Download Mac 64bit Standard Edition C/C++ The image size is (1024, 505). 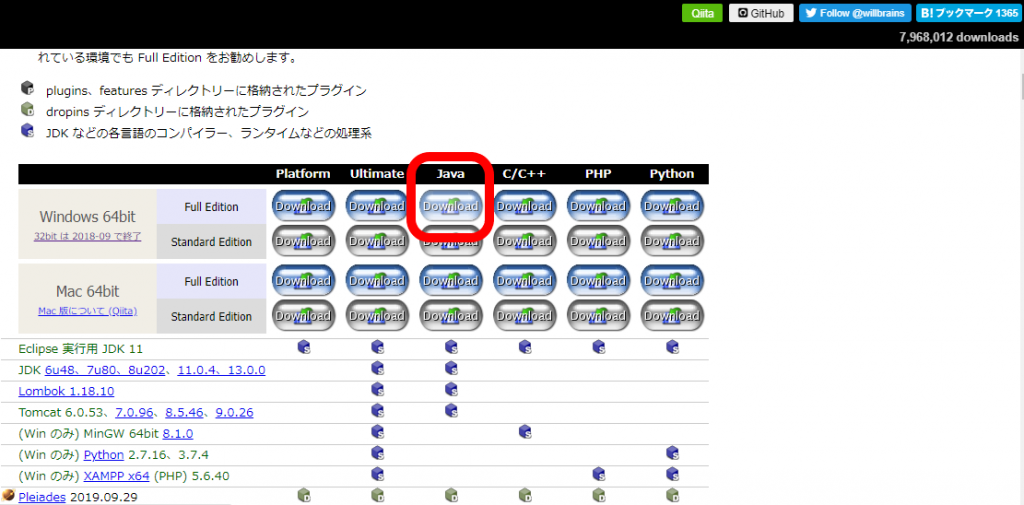coord(524,316)
